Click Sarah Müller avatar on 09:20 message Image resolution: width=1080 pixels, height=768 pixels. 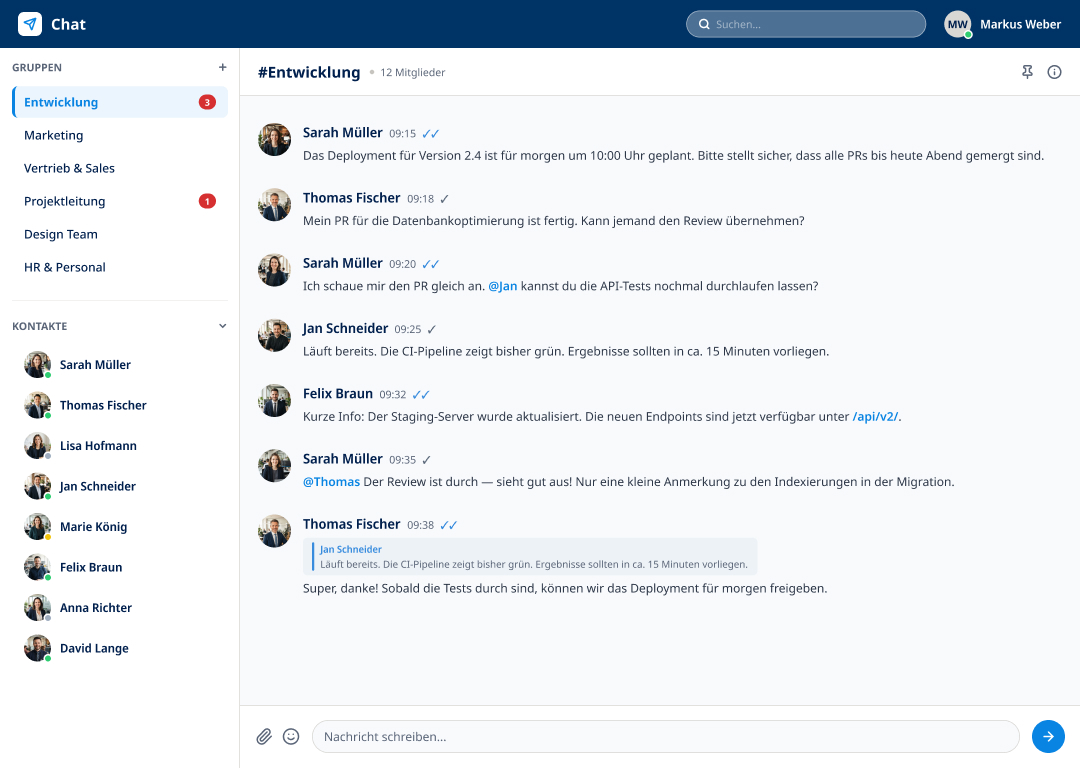pos(274,270)
